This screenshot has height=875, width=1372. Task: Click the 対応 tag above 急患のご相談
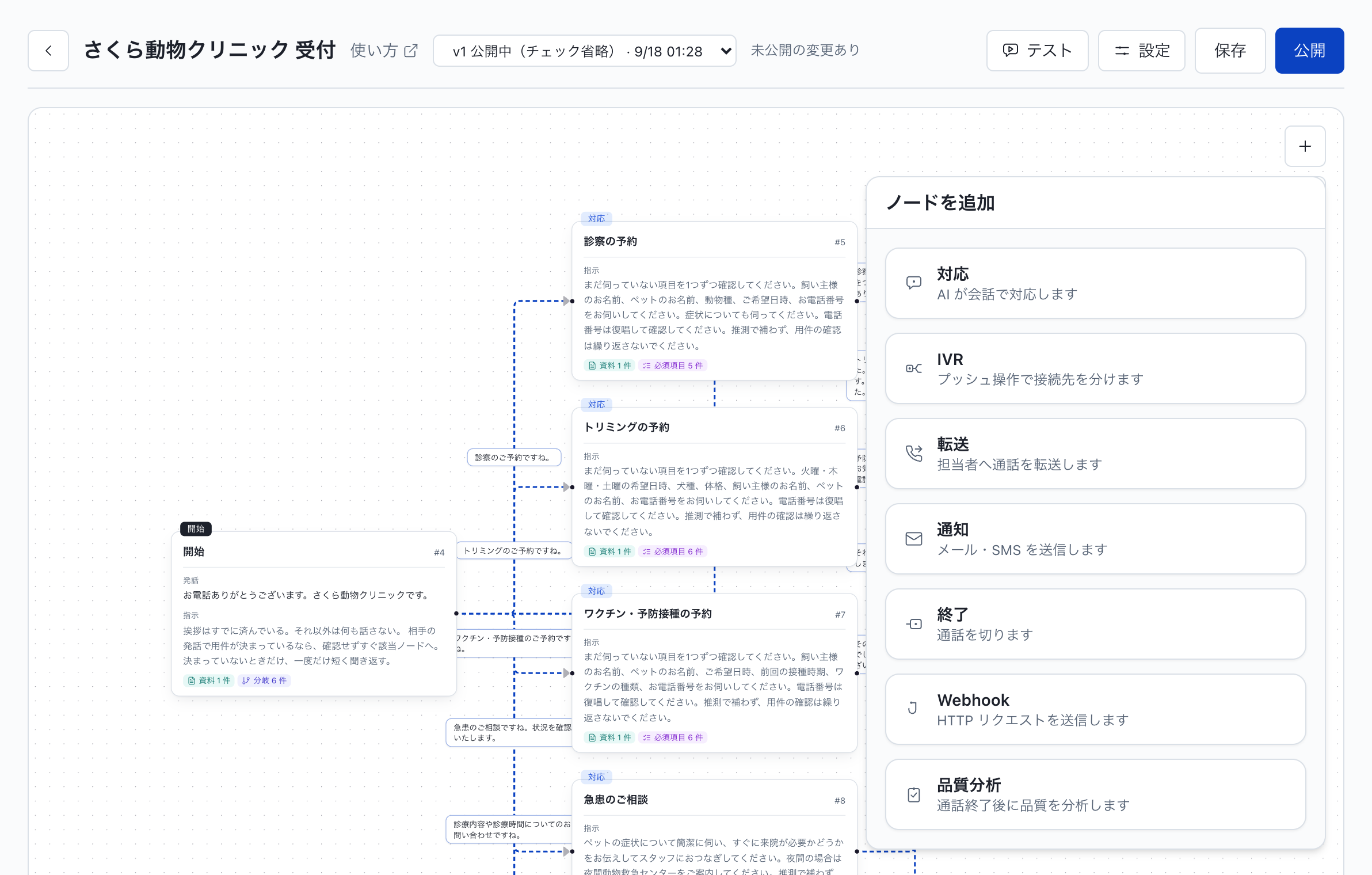pos(596,777)
